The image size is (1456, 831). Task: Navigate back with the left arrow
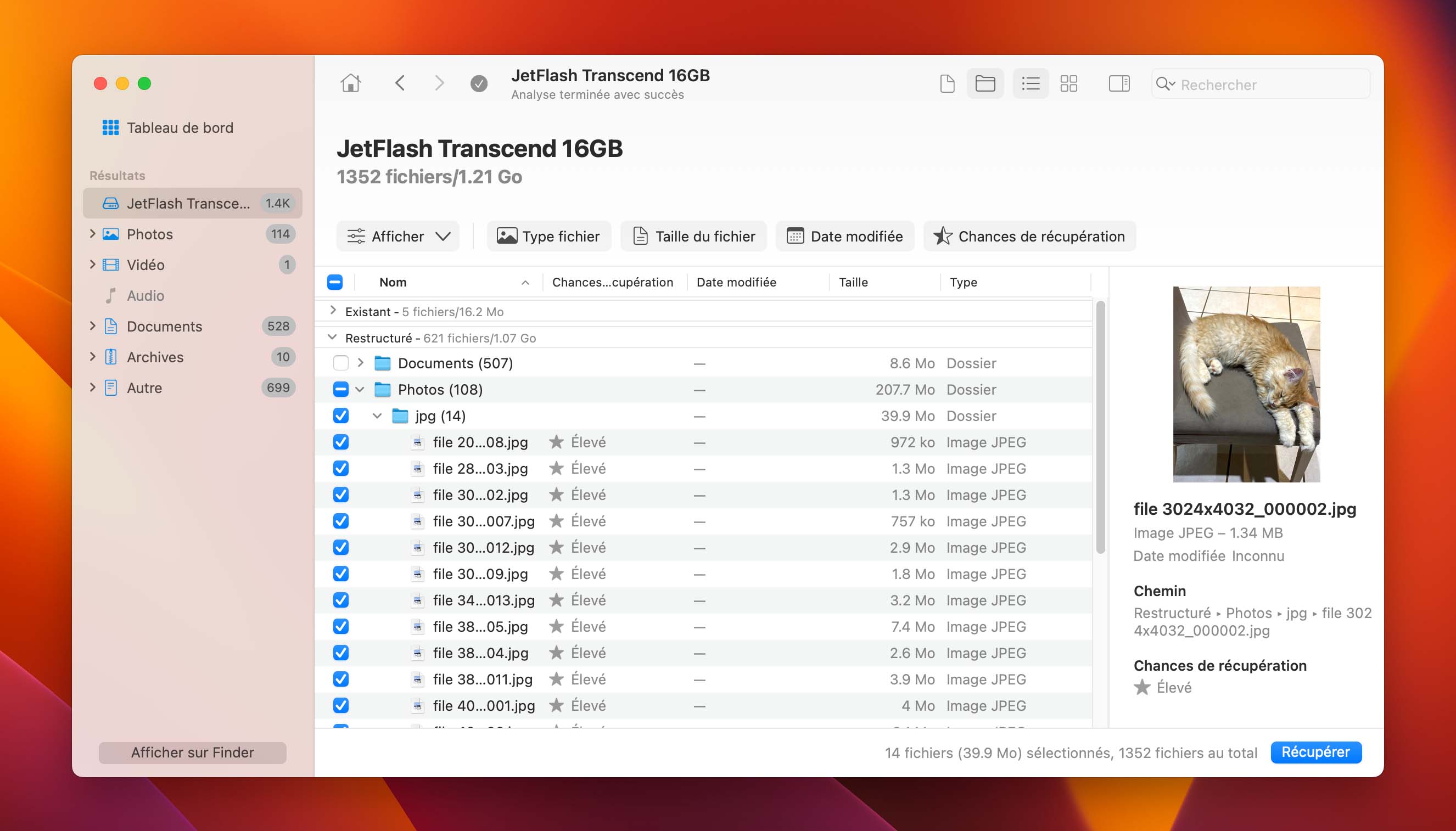click(400, 83)
